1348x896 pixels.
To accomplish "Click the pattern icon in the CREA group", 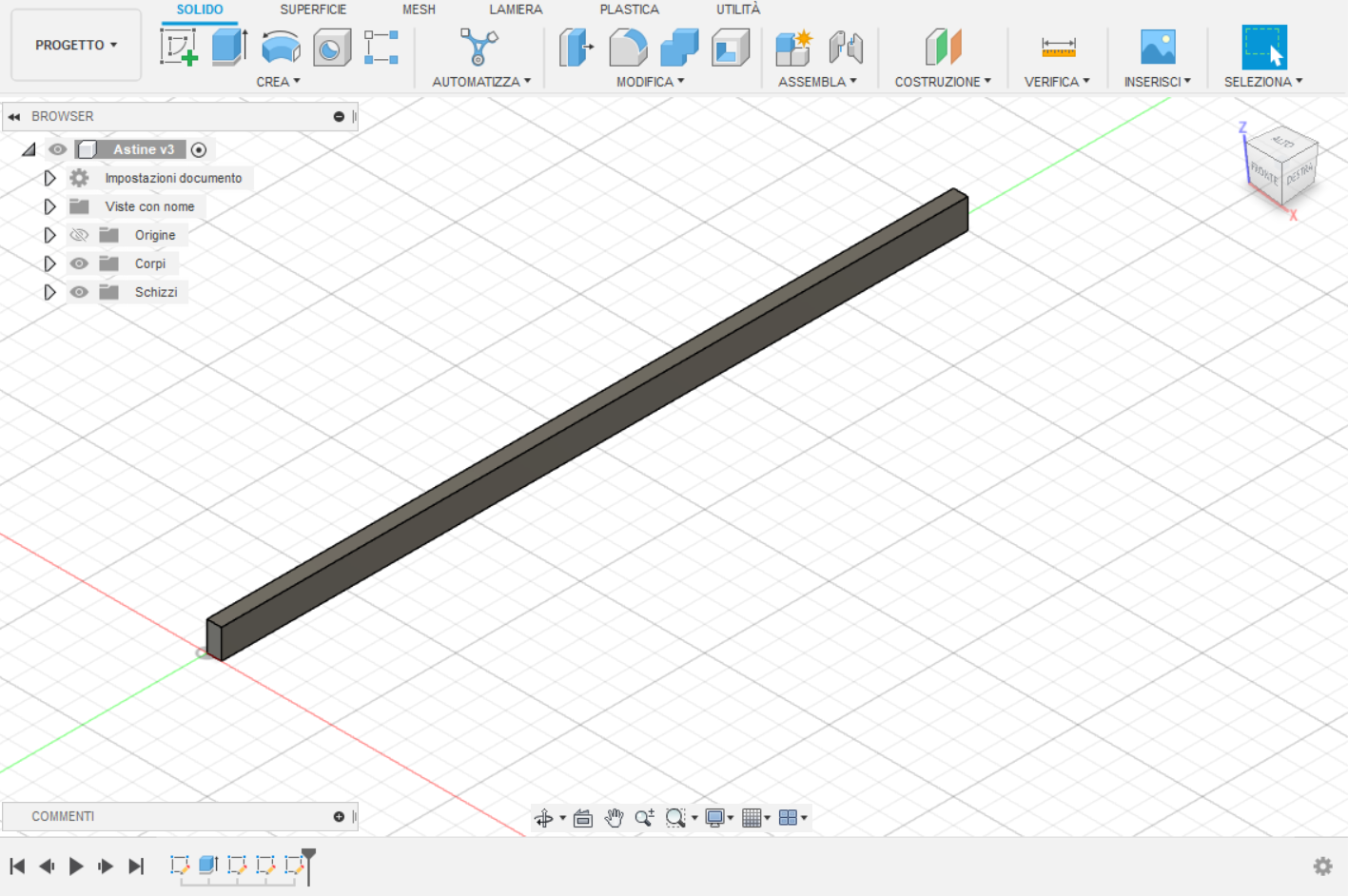I will coord(381,47).
